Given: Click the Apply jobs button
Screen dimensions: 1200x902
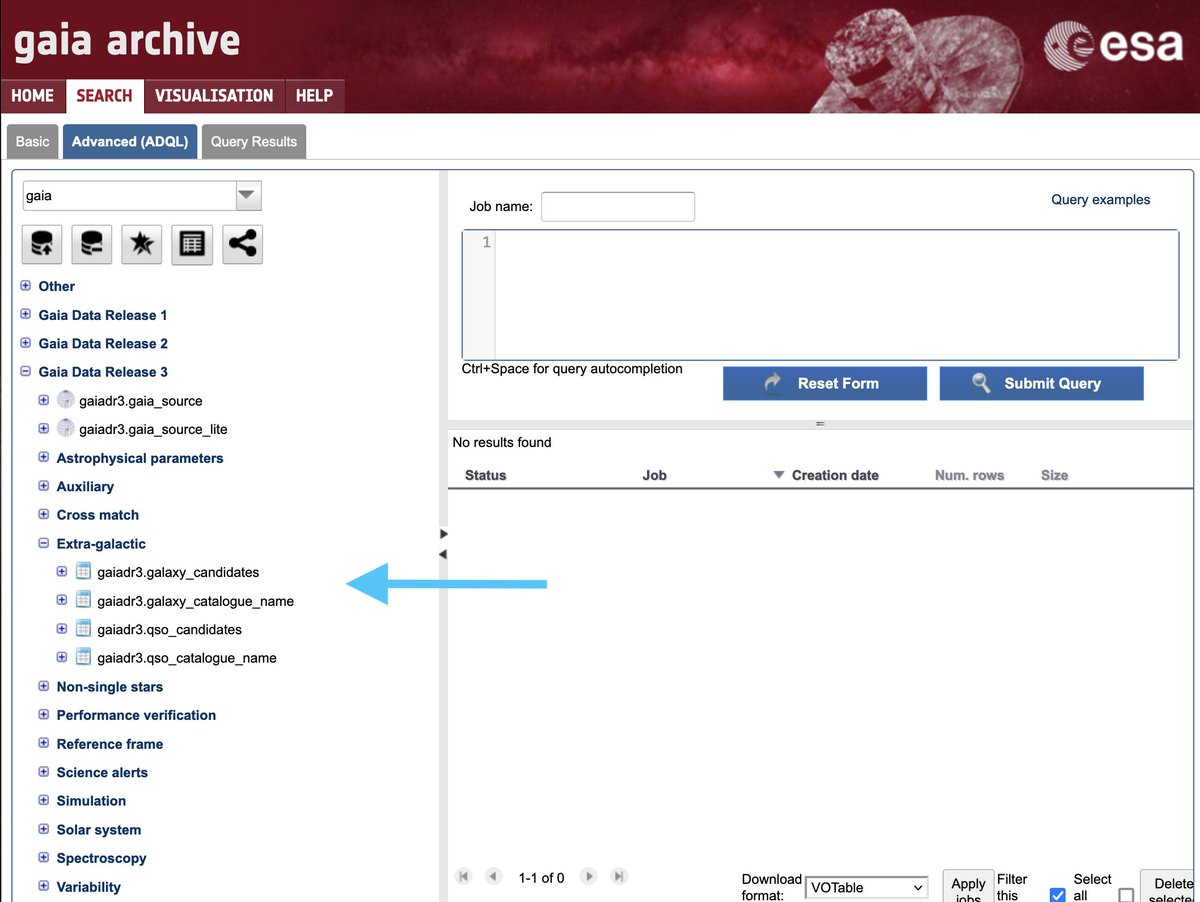Looking at the screenshot, I should (968, 885).
